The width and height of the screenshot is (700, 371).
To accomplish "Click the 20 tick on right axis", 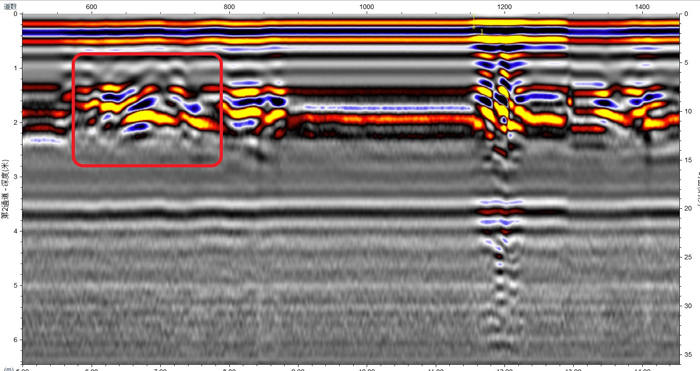I will pyautogui.click(x=688, y=208).
